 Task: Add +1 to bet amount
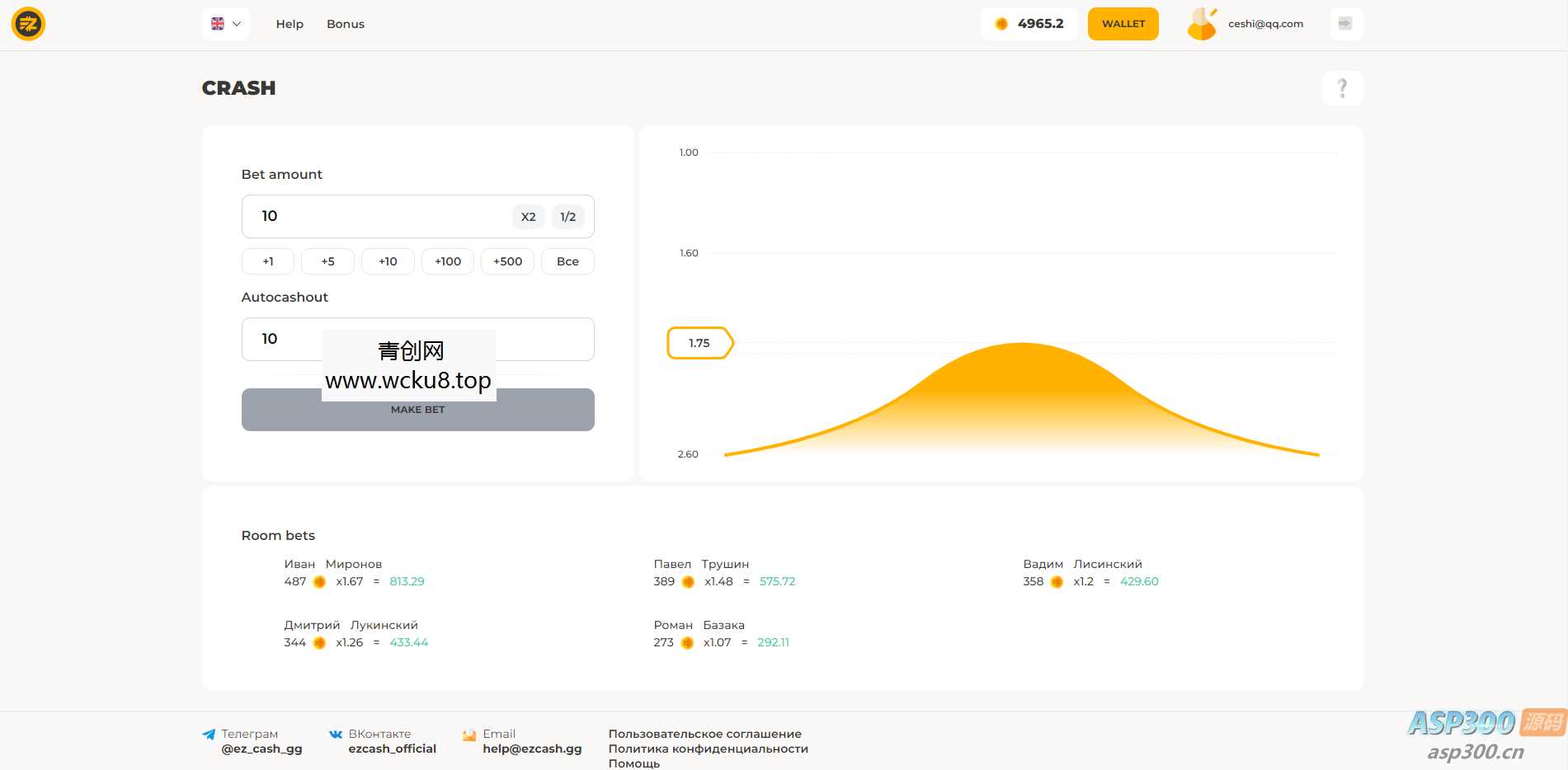click(x=268, y=261)
